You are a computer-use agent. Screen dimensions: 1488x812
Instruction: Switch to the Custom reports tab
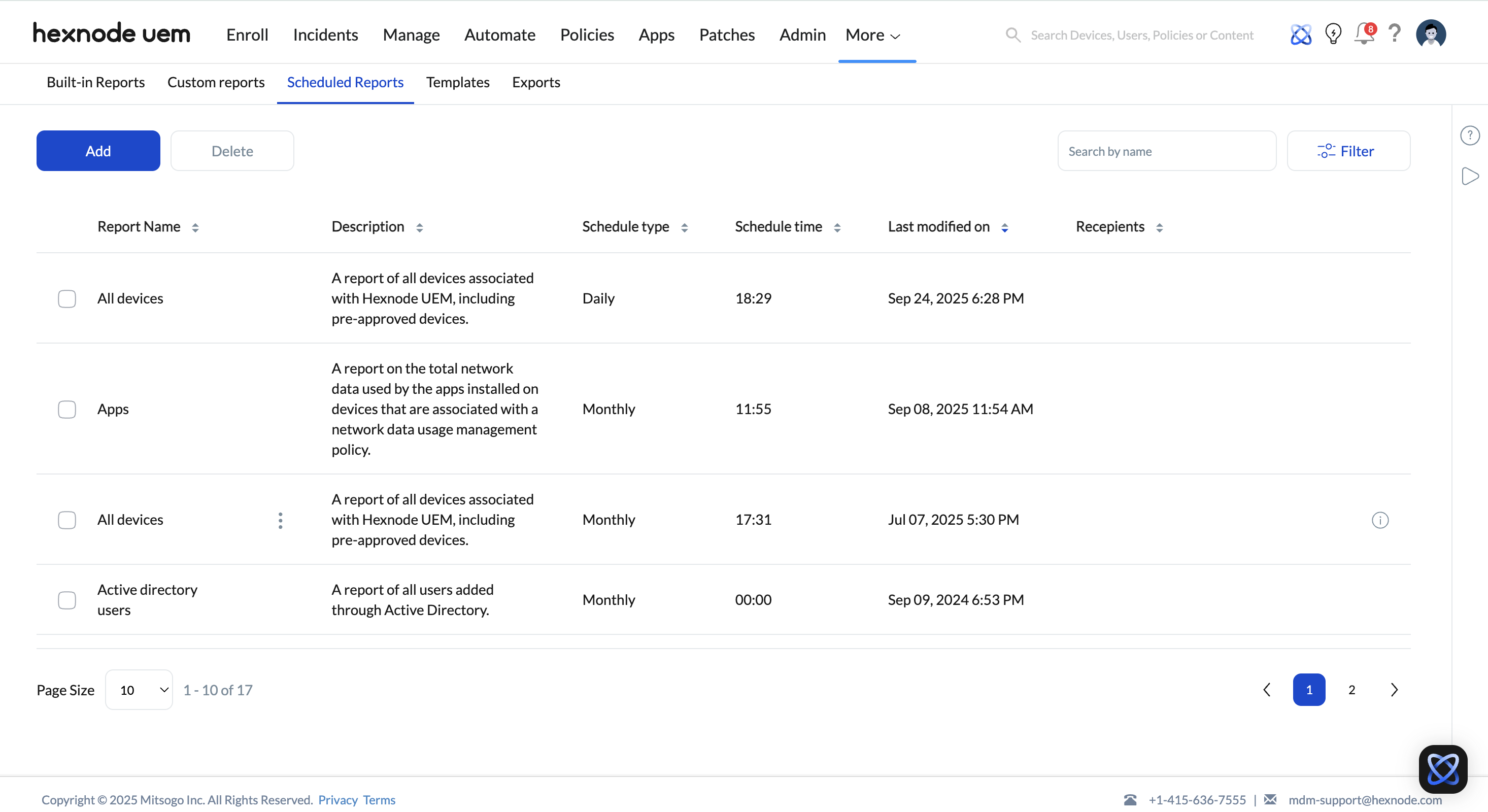click(216, 83)
